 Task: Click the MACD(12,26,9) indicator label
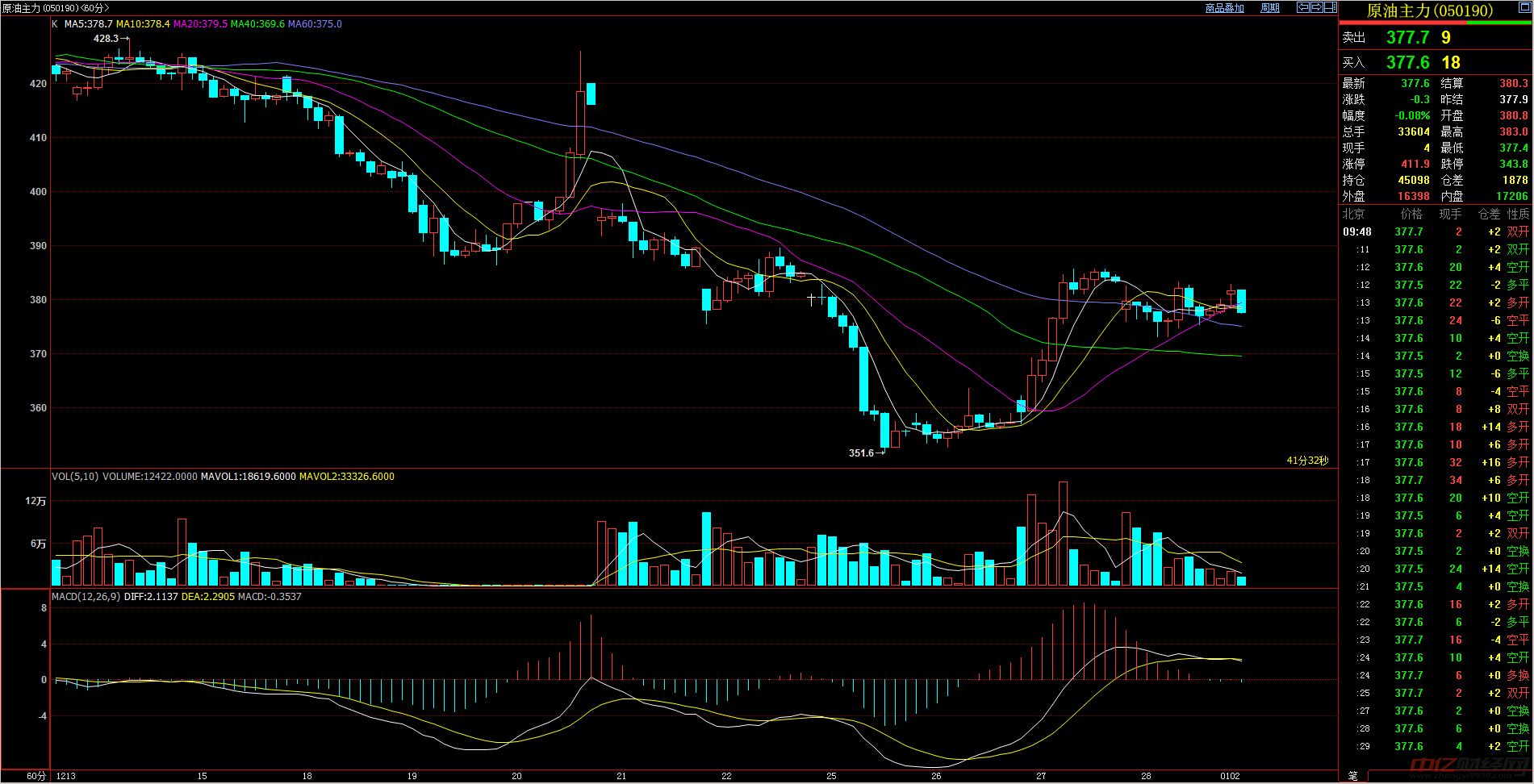click(x=86, y=597)
